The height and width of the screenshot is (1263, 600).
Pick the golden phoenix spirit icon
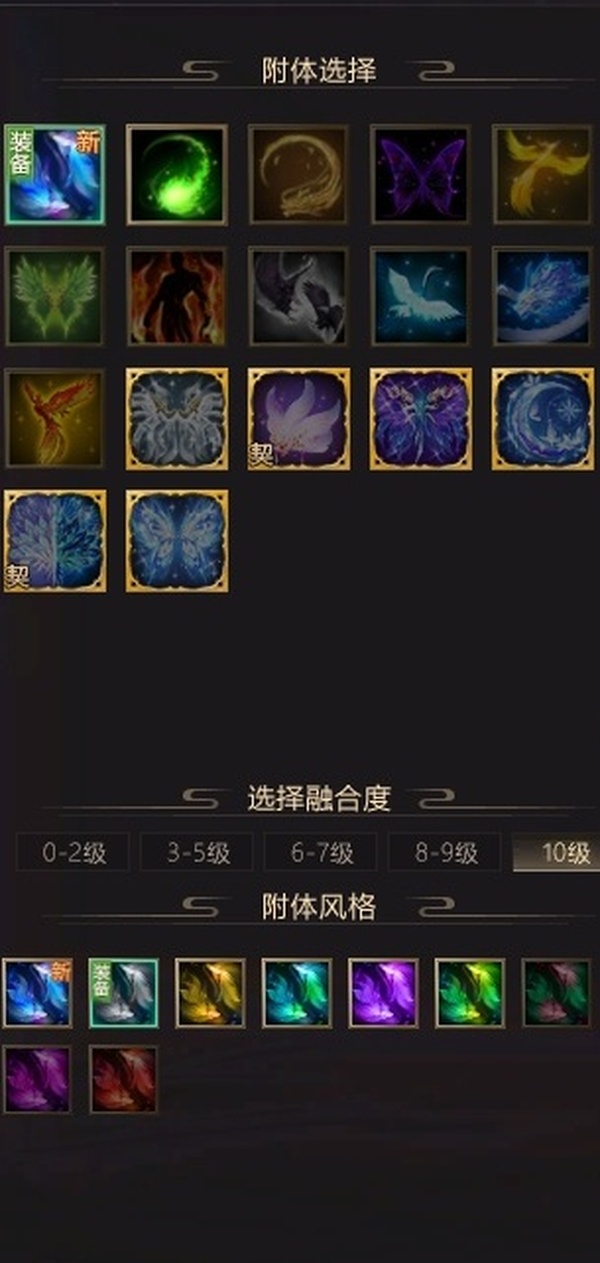click(543, 174)
